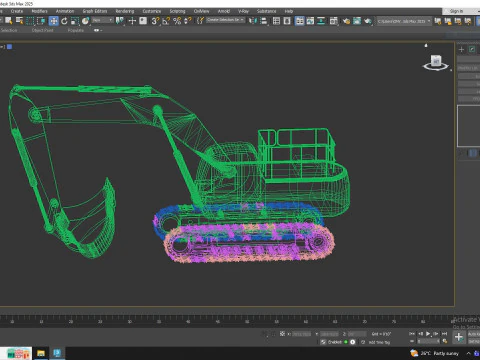Open the Material Editor
Screen dimensions: 480x360
point(334,21)
